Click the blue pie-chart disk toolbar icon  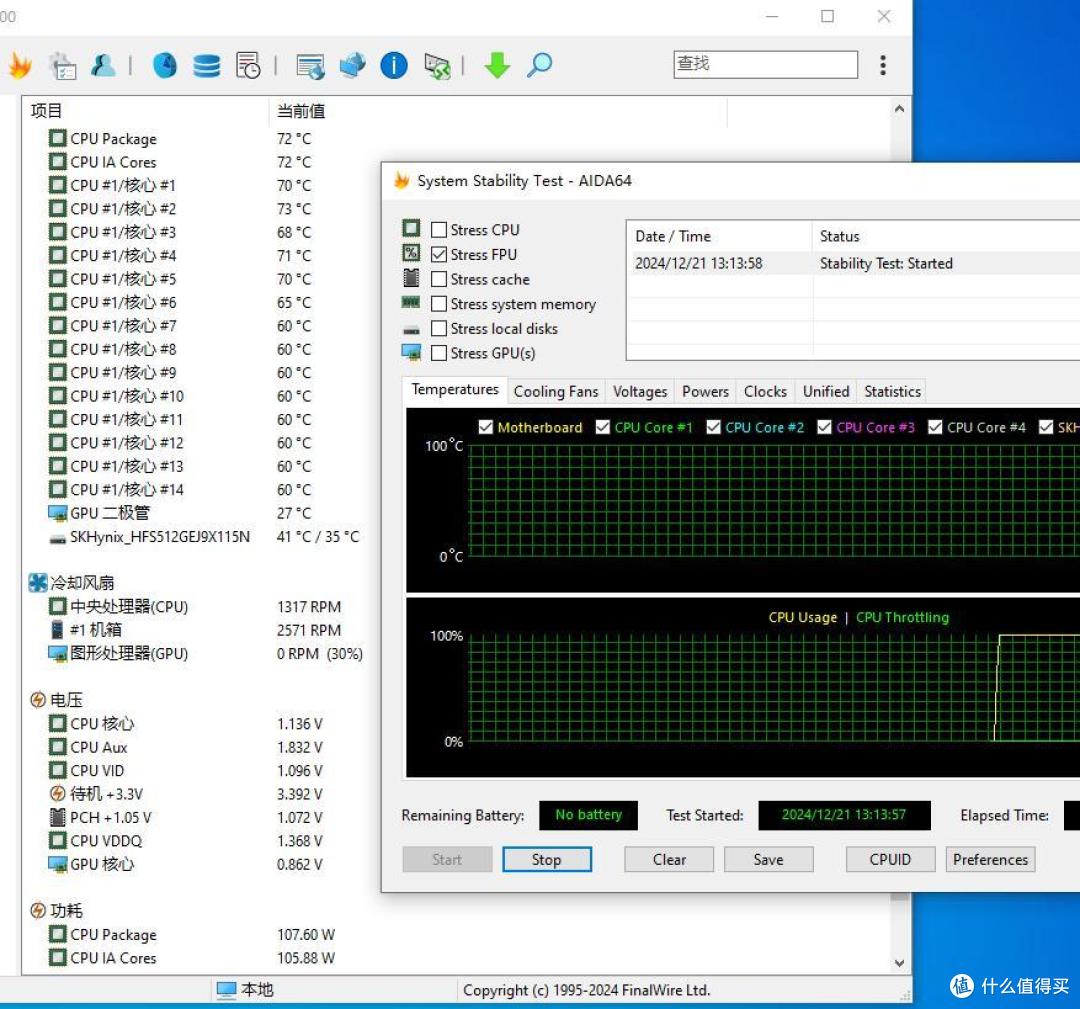165,65
